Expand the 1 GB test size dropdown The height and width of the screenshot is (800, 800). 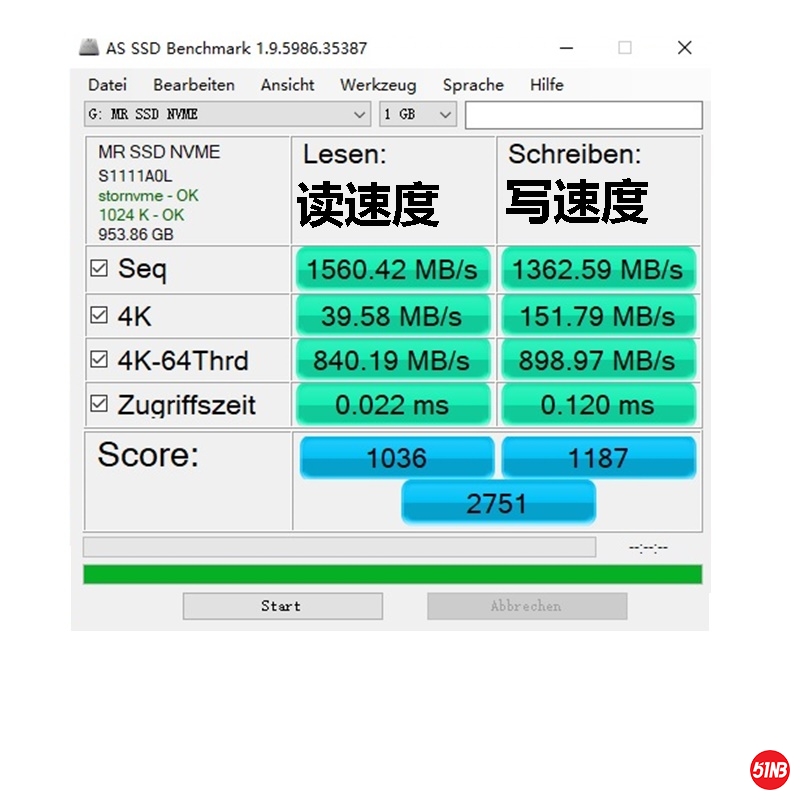(418, 114)
